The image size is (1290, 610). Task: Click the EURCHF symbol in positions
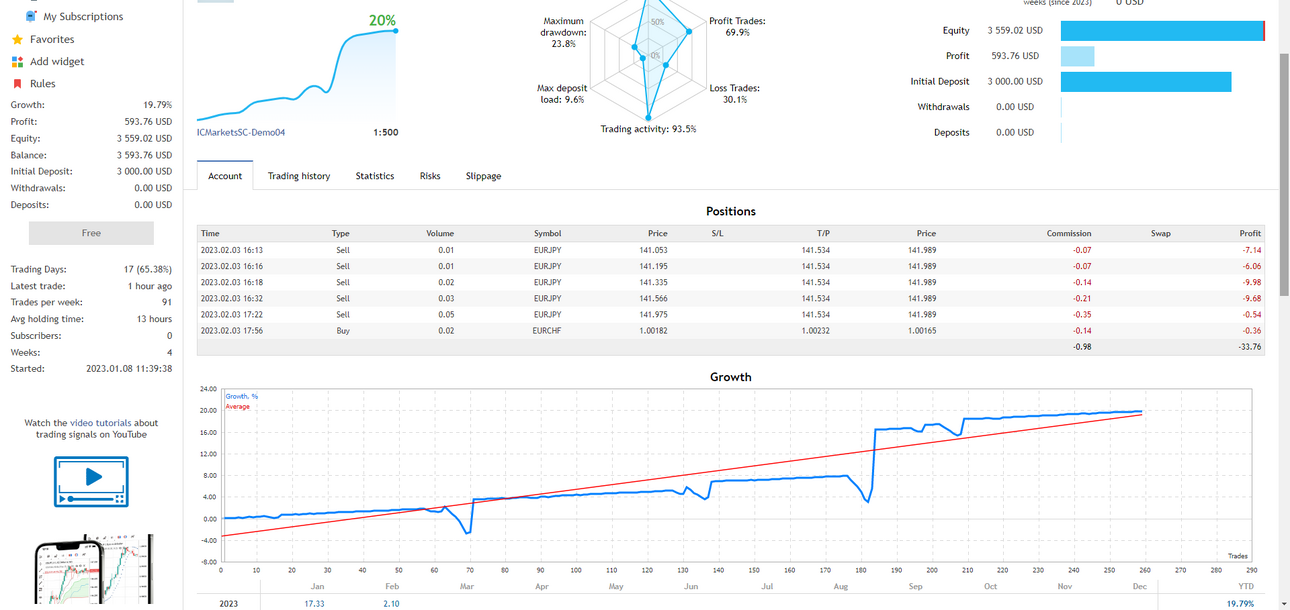tap(547, 330)
